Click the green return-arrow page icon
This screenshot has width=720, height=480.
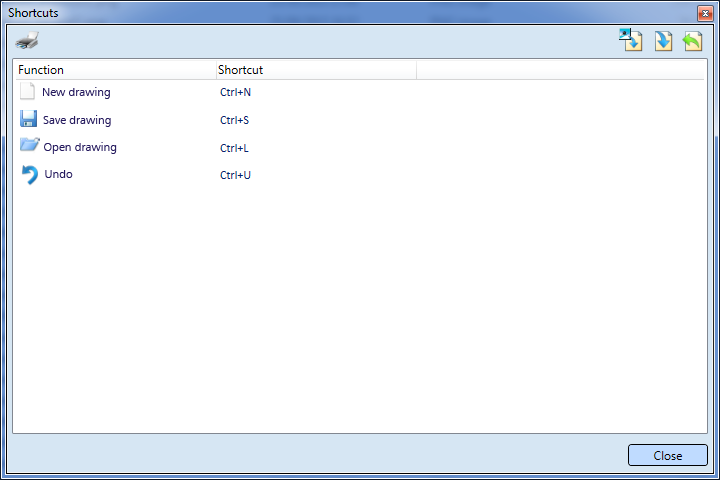click(692, 40)
